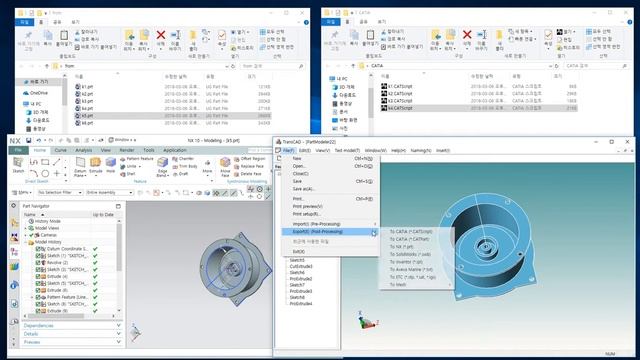640x360 pixels.
Task: Click the NX save disk icon
Action: (28, 140)
